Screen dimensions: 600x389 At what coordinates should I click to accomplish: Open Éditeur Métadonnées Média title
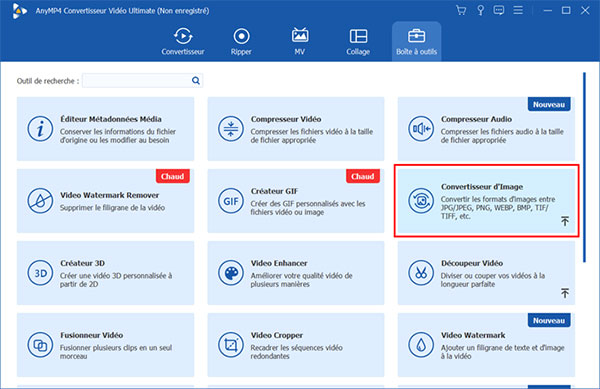click(111, 119)
